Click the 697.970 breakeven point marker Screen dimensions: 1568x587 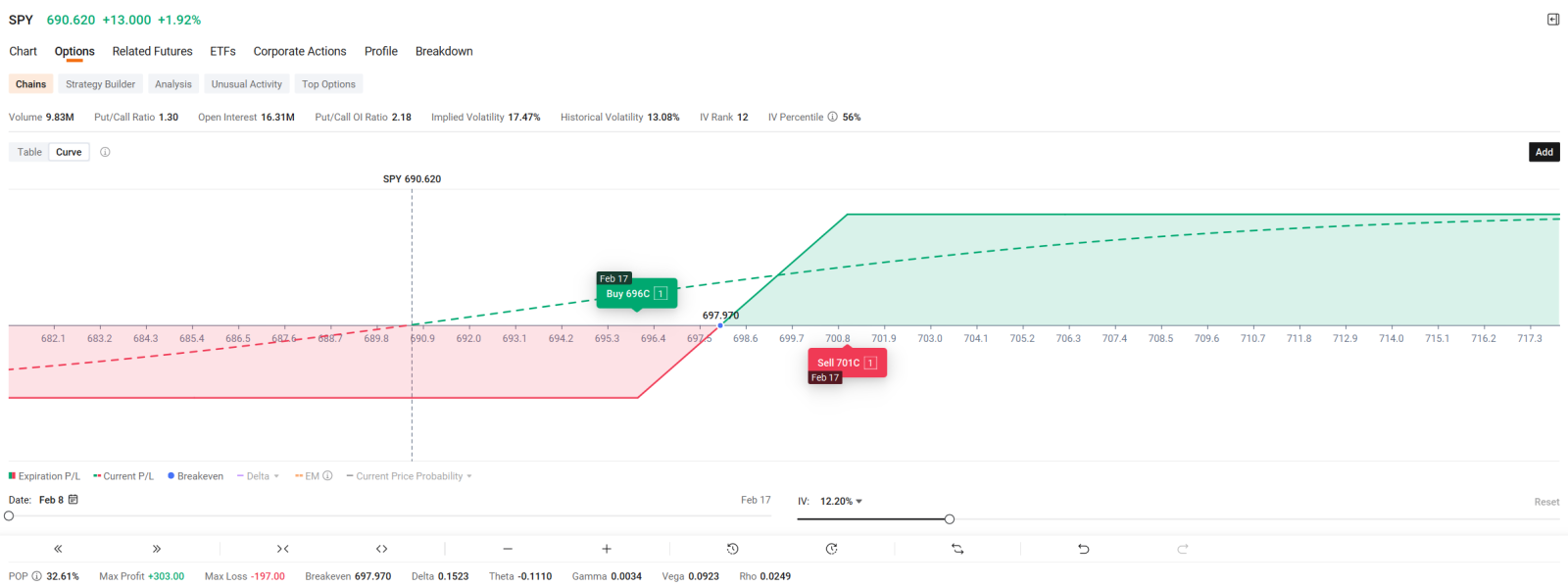click(x=720, y=324)
